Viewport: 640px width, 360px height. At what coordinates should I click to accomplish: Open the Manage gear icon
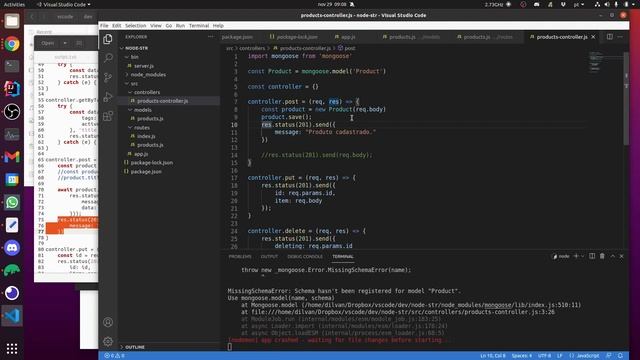click(x=108, y=341)
